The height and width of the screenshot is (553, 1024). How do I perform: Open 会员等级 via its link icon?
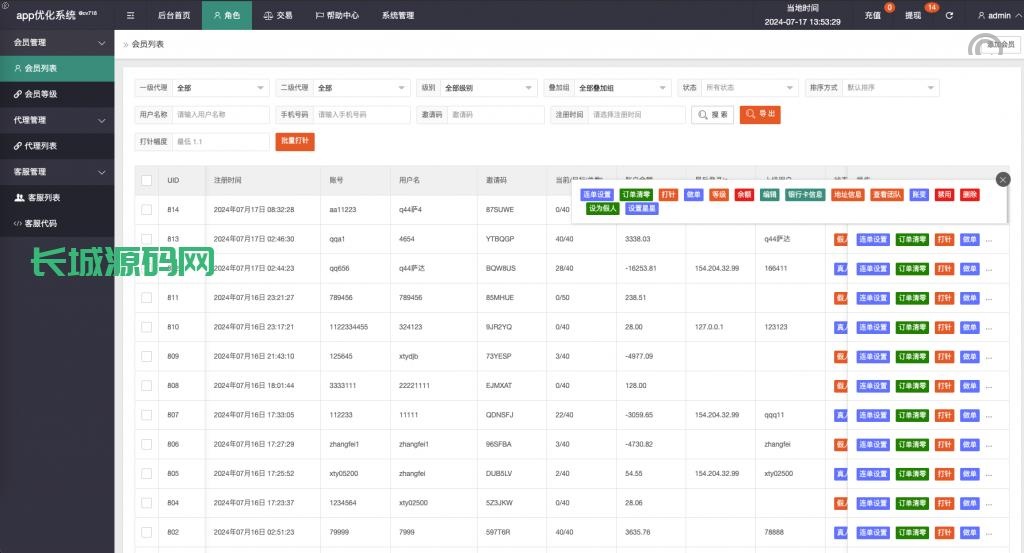coord(18,94)
